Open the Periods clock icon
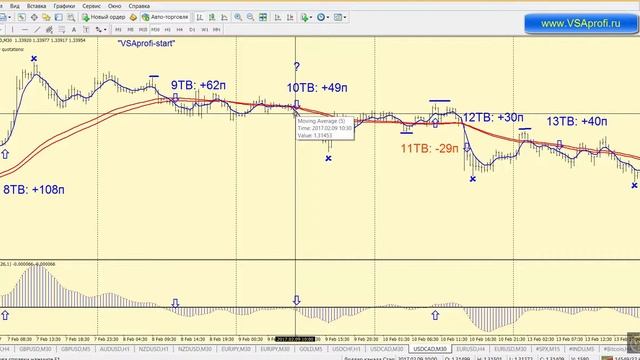The width and height of the screenshot is (640, 360). [321, 17]
